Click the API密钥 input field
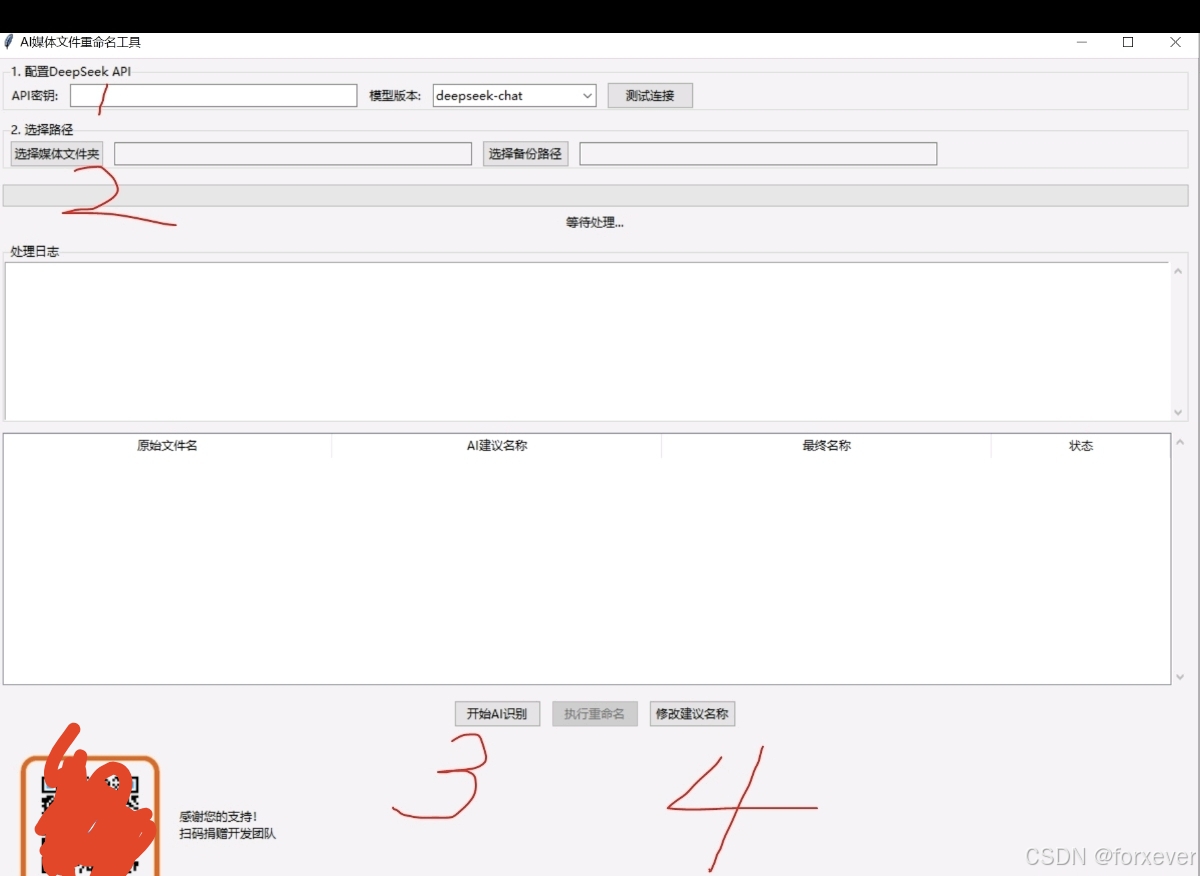The width and height of the screenshot is (1200, 876). pos(213,96)
